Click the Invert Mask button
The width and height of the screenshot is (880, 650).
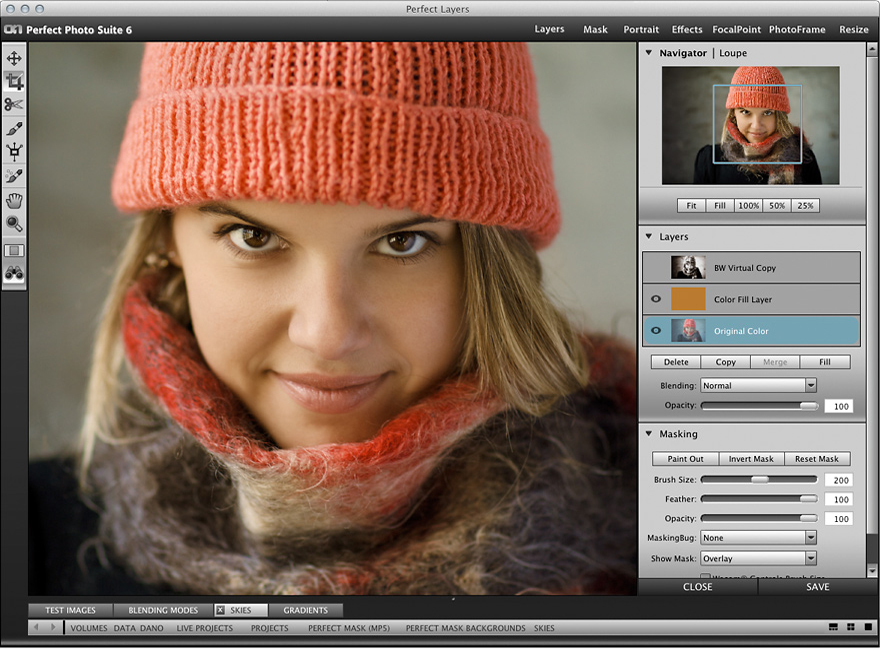(751, 459)
